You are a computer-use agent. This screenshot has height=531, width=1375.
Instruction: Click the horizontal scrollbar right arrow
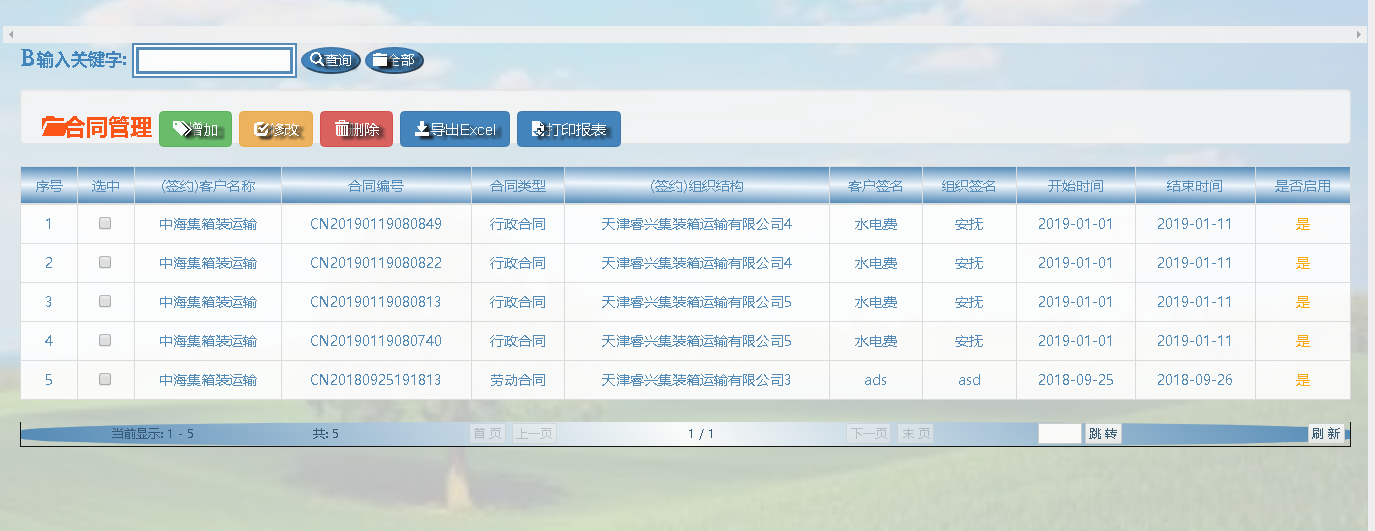[x=1359, y=34]
